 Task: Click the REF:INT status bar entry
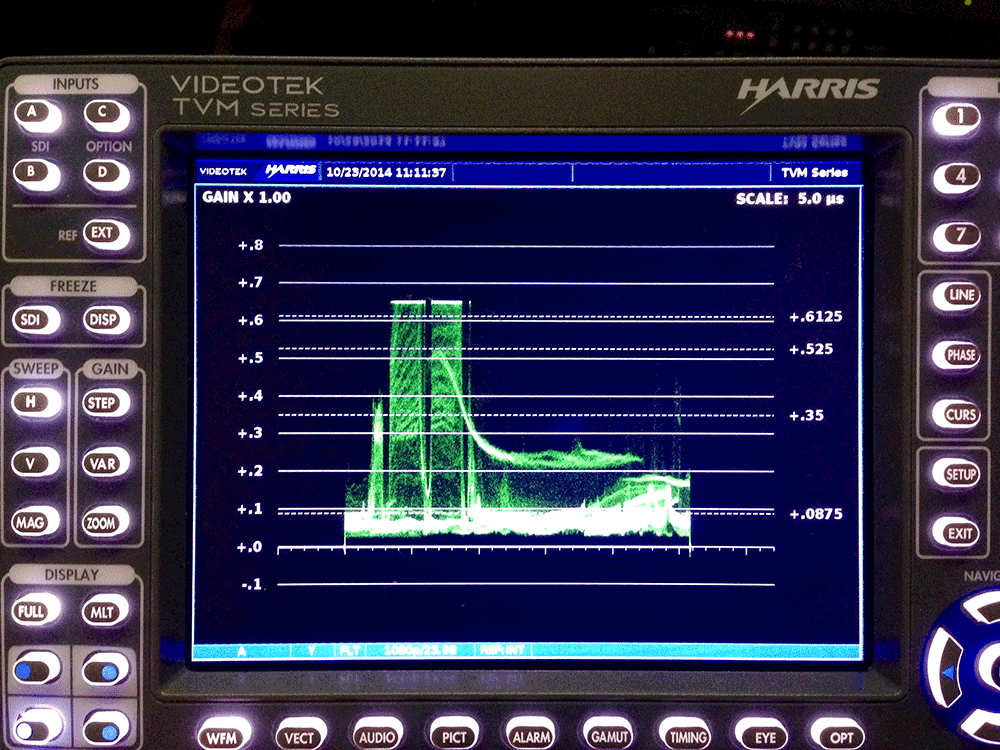(501, 651)
